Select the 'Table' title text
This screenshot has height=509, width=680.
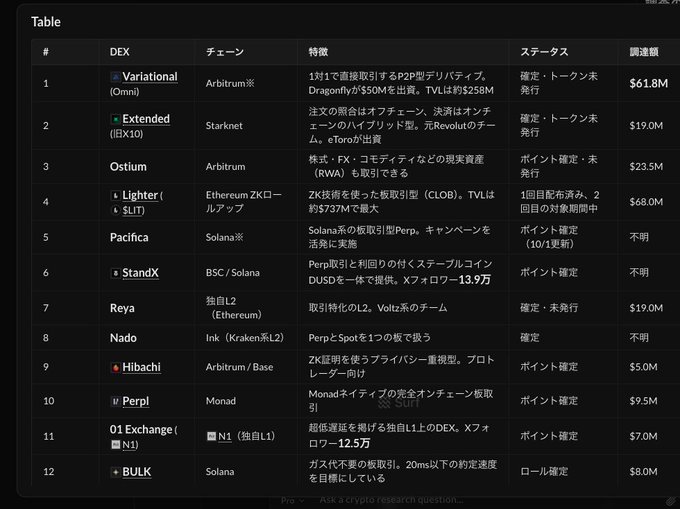pyautogui.click(x=46, y=22)
